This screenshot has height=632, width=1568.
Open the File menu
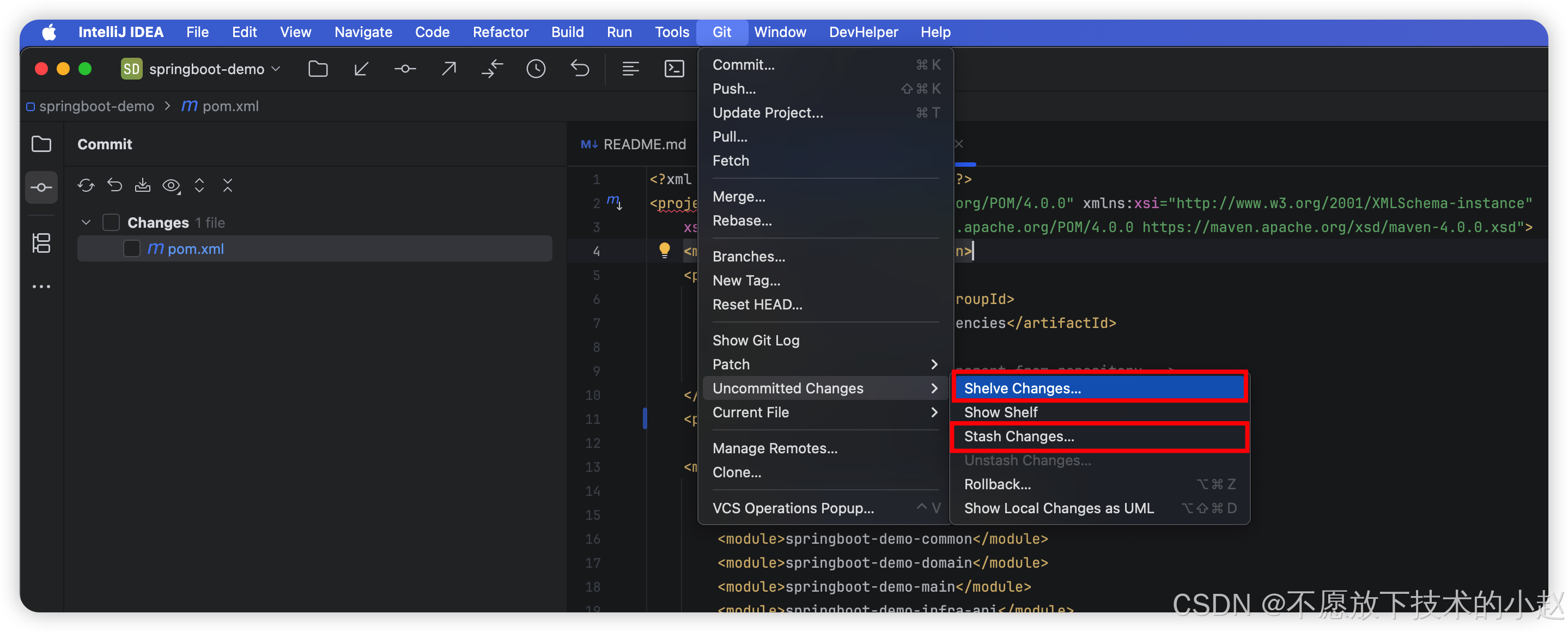point(197,32)
